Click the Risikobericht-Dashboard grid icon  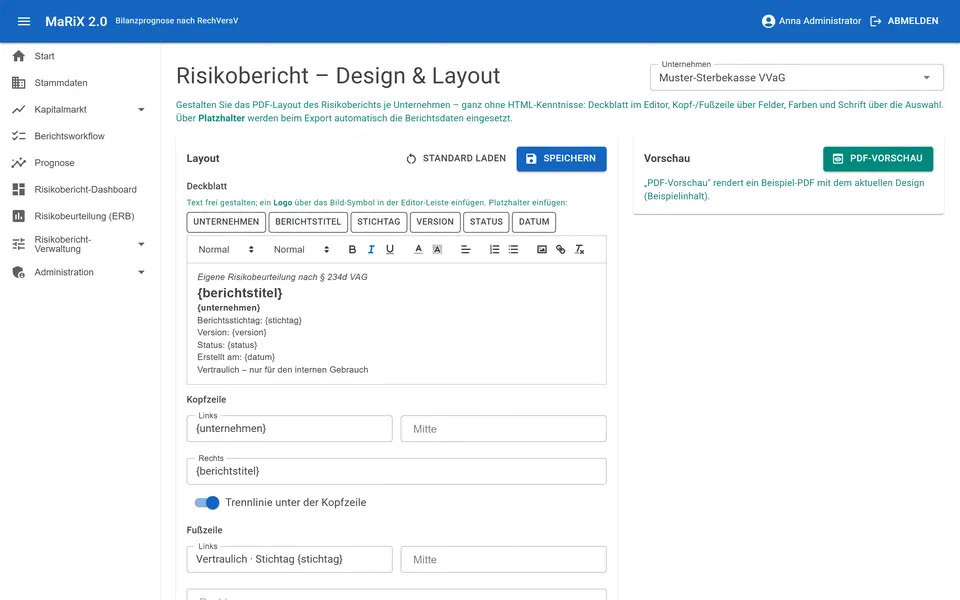pos(19,189)
